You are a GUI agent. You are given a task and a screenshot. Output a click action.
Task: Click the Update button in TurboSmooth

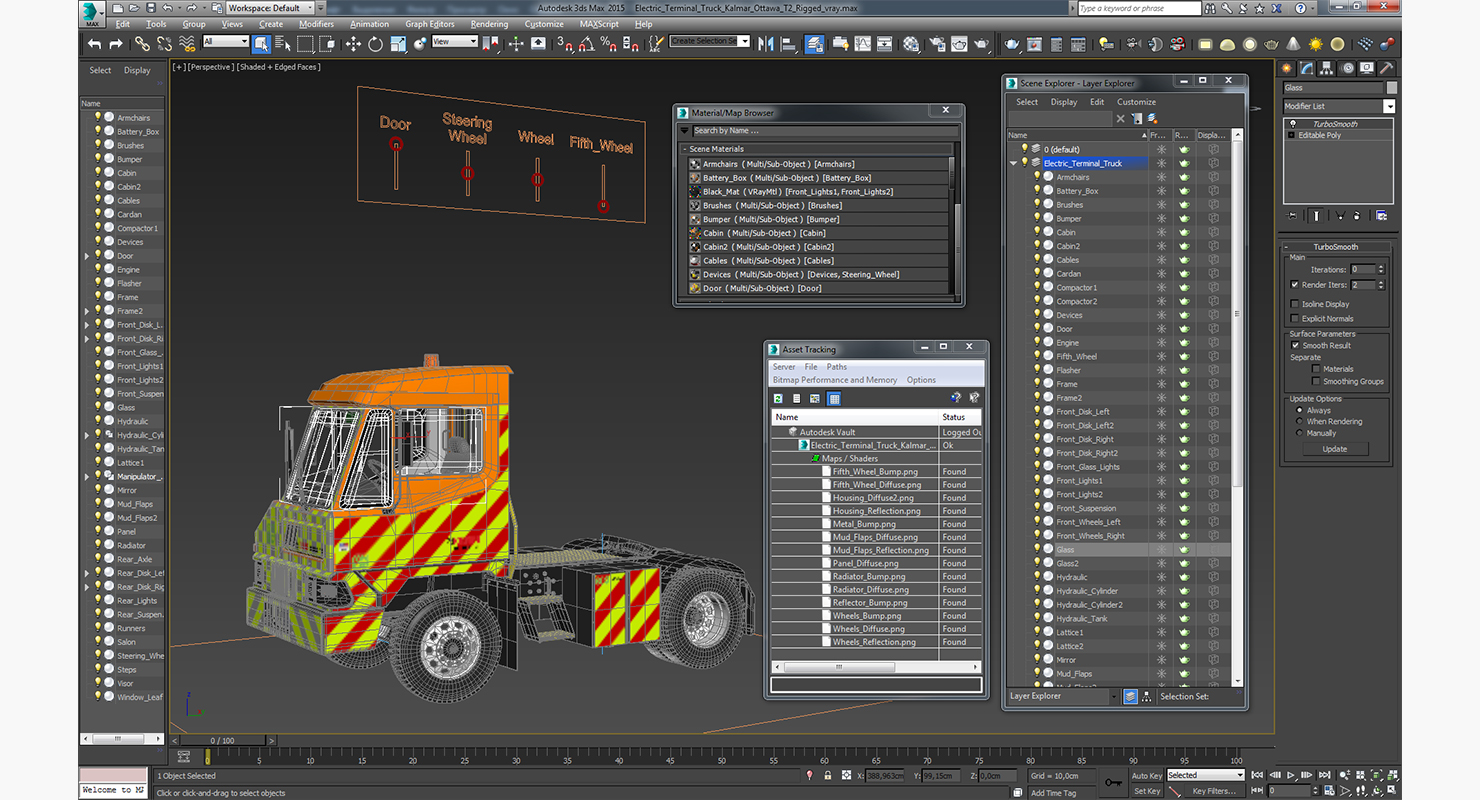pyautogui.click(x=1335, y=449)
